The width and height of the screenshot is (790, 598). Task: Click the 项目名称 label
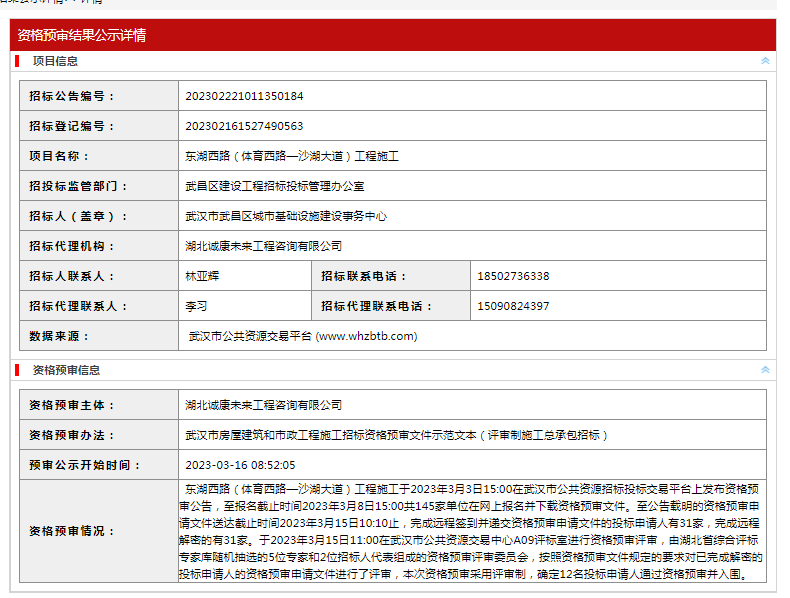pos(59,156)
